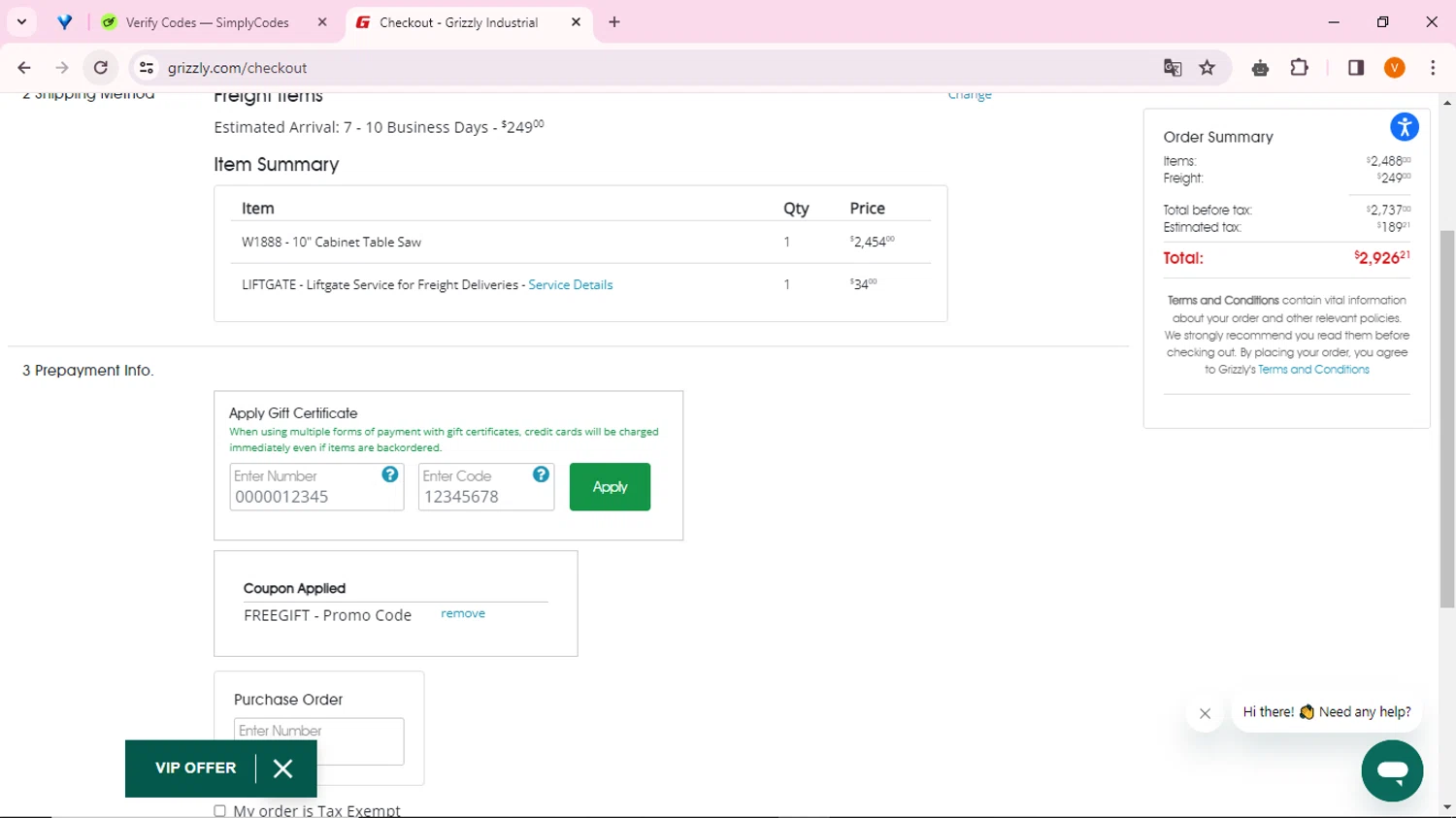This screenshot has width=1456, height=818.
Task: Reload the checkout page
Action: tap(101, 68)
